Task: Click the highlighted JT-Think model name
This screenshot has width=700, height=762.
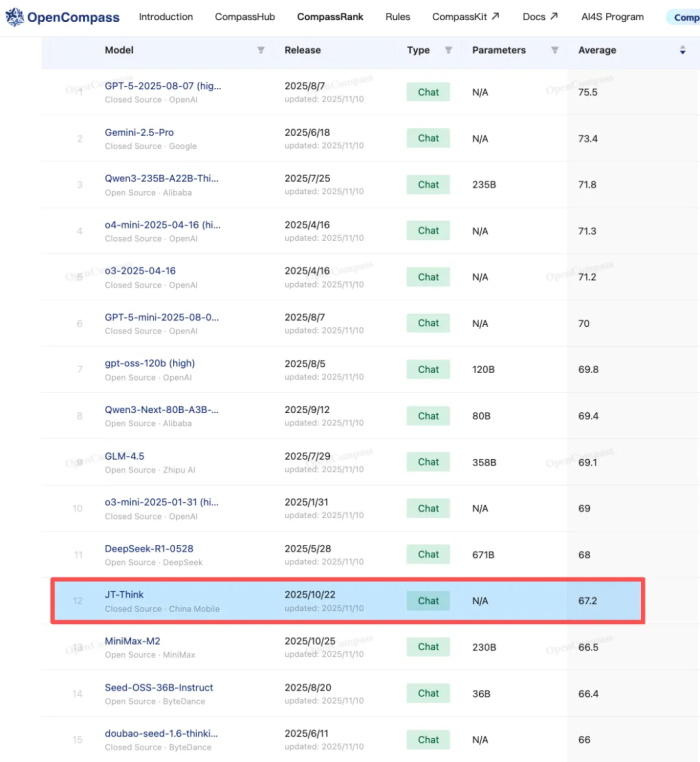Action: click(x=124, y=594)
